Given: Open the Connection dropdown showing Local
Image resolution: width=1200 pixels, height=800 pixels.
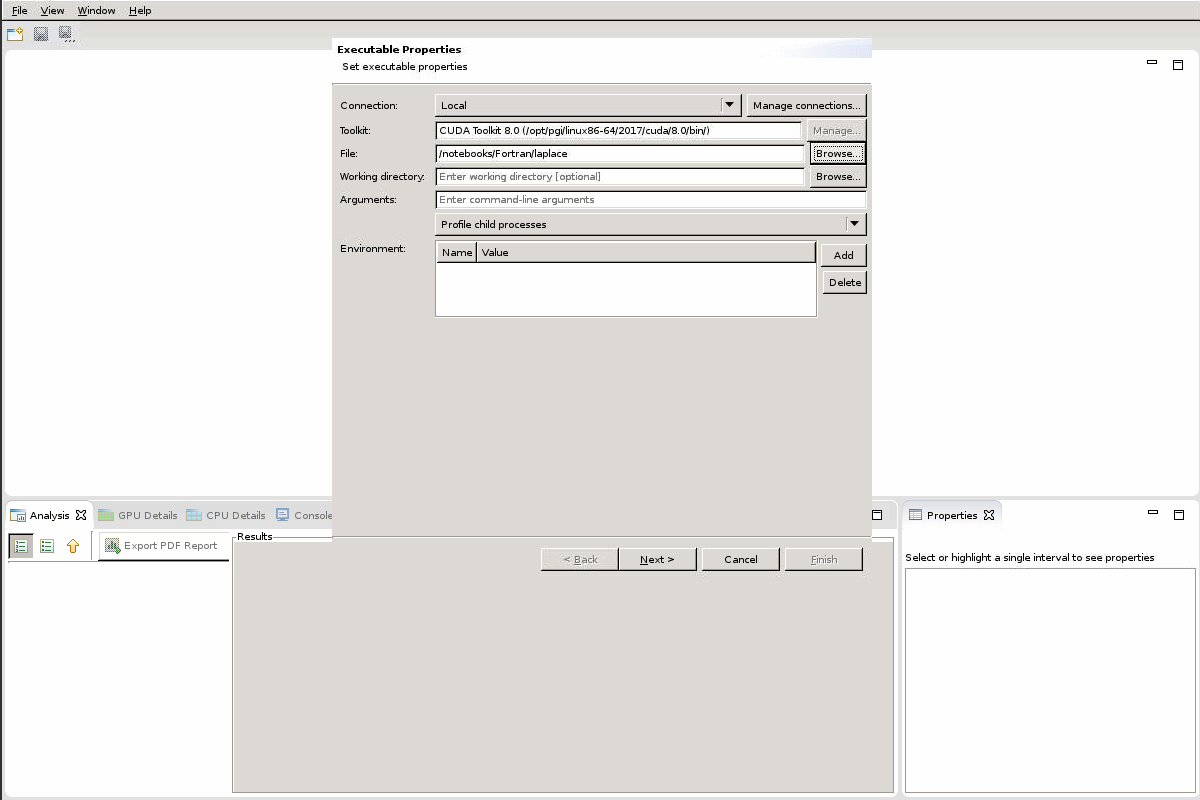Looking at the screenshot, I should tap(588, 105).
